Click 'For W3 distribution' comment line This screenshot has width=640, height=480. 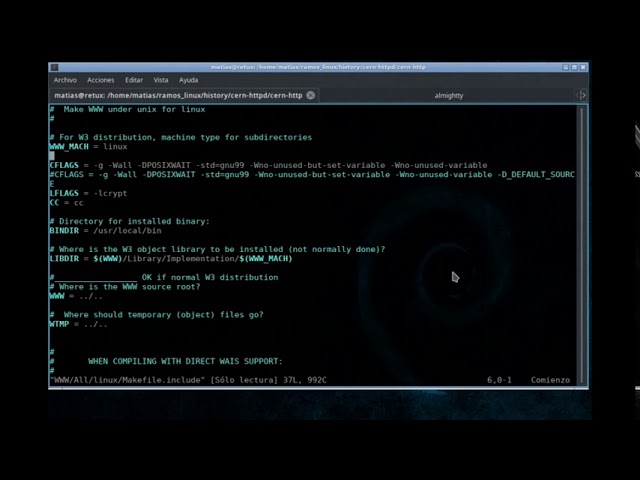(x=180, y=137)
